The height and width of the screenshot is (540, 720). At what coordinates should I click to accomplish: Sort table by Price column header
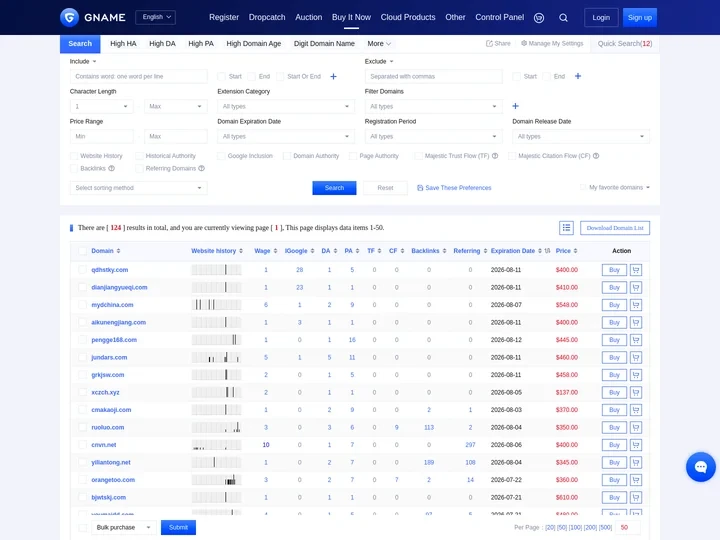click(x=564, y=251)
